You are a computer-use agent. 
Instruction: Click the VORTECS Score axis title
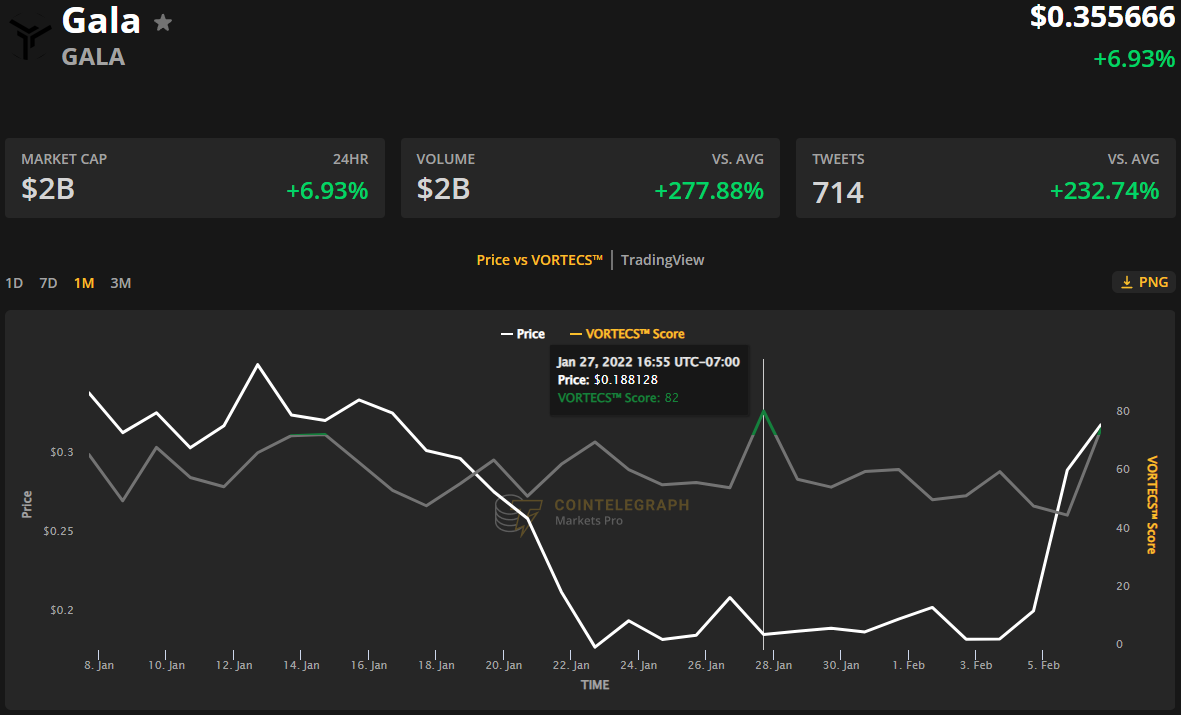point(1152,505)
